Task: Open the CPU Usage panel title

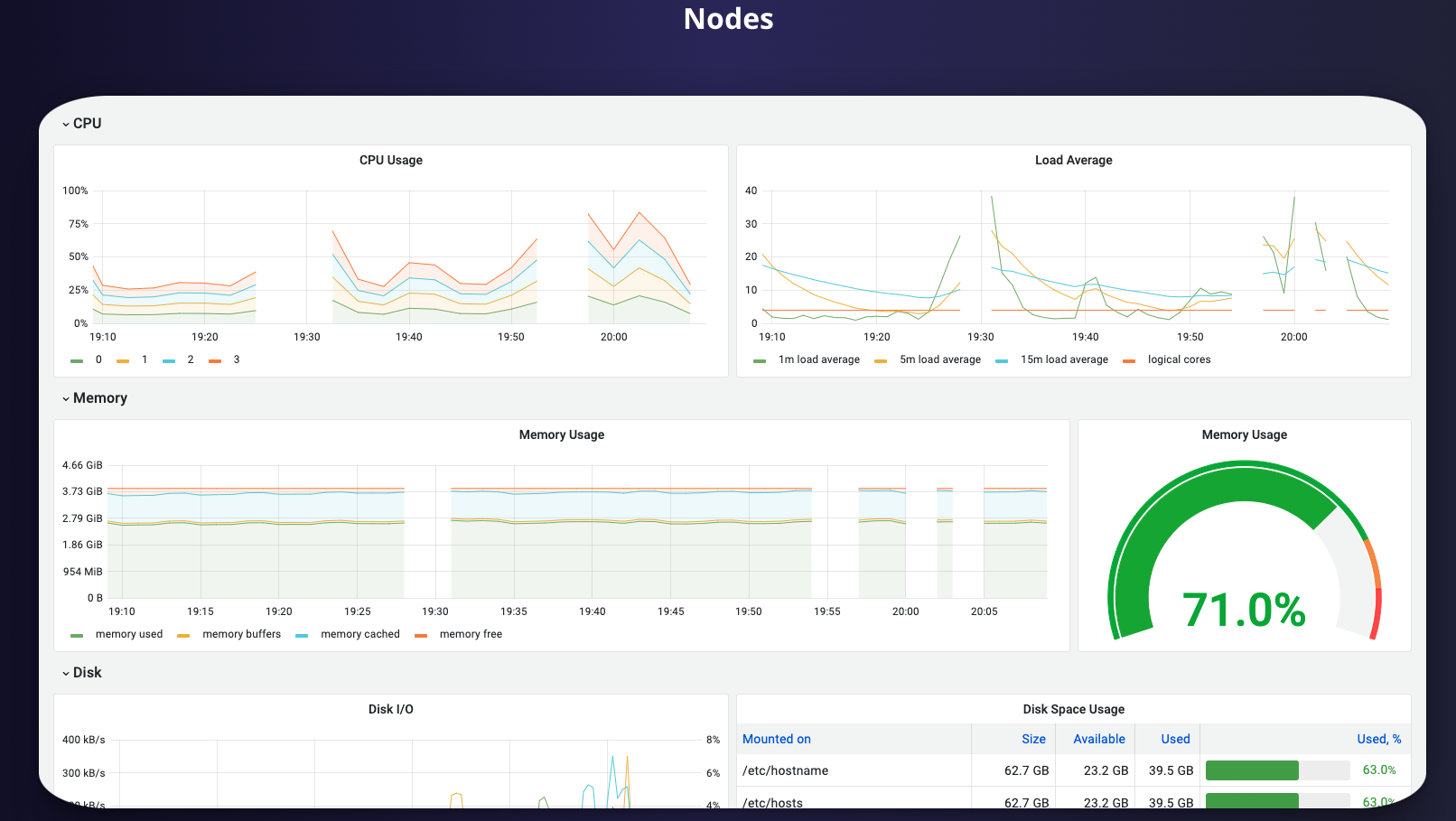Action: coord(391,160)
